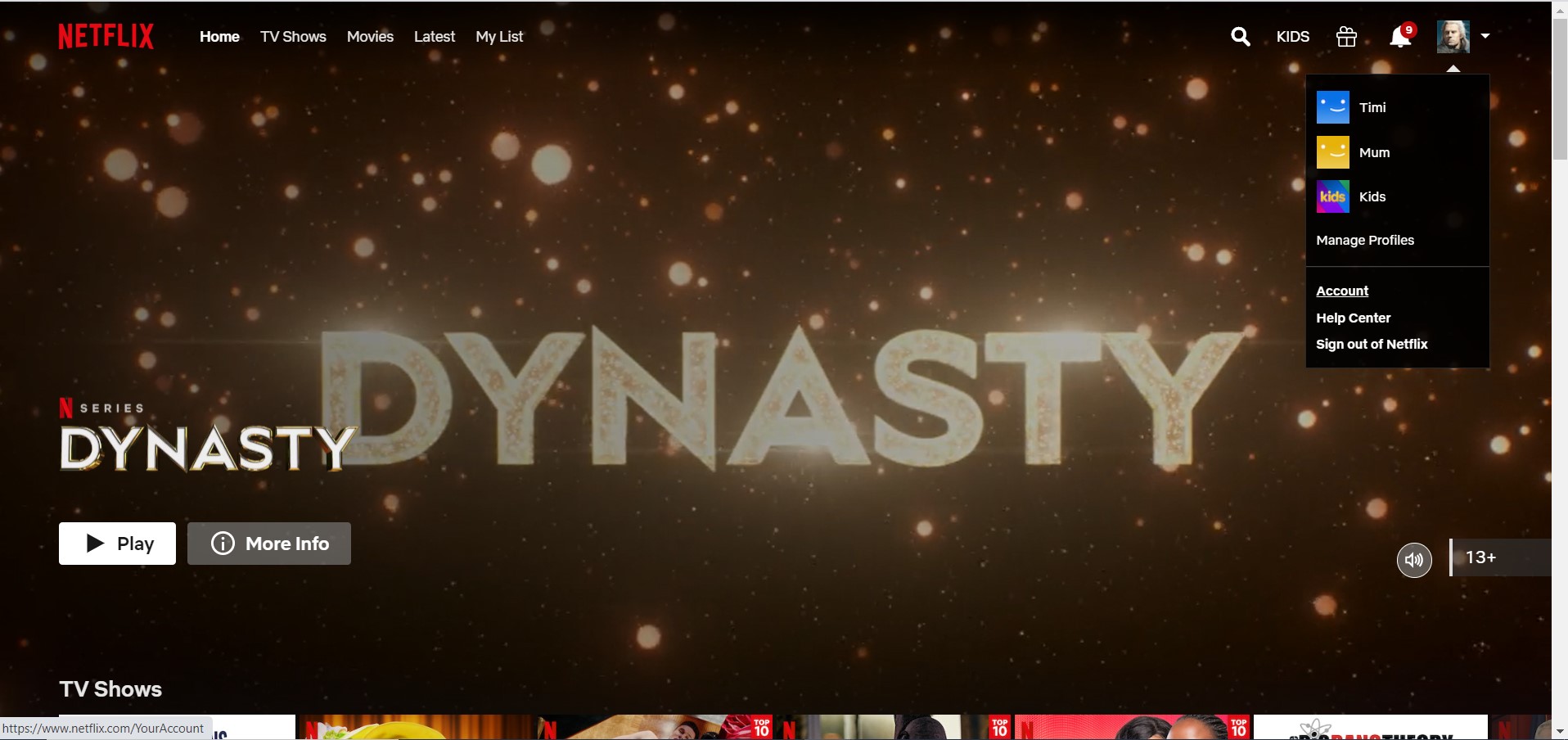Click the small Dynasty series title logo

pos(208,447)
